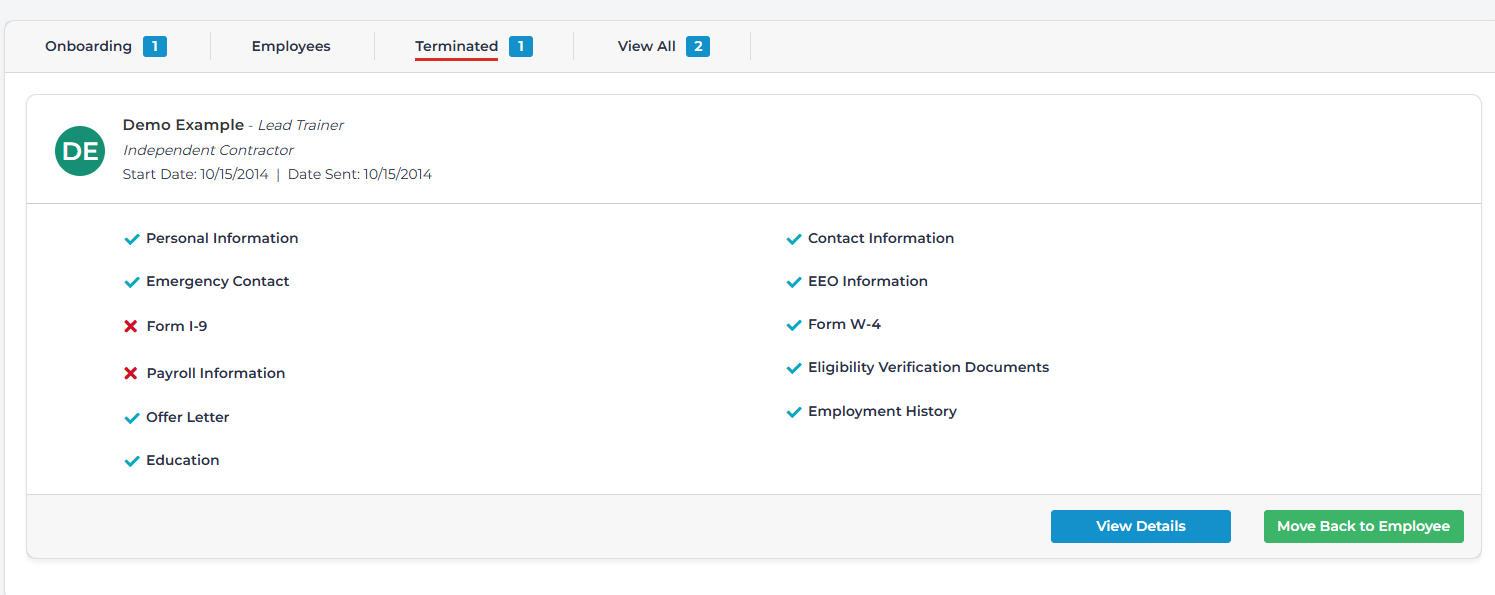Click the checkmark beside Offer Letter
1495x595 pixels.
click(x=131, y=418)
